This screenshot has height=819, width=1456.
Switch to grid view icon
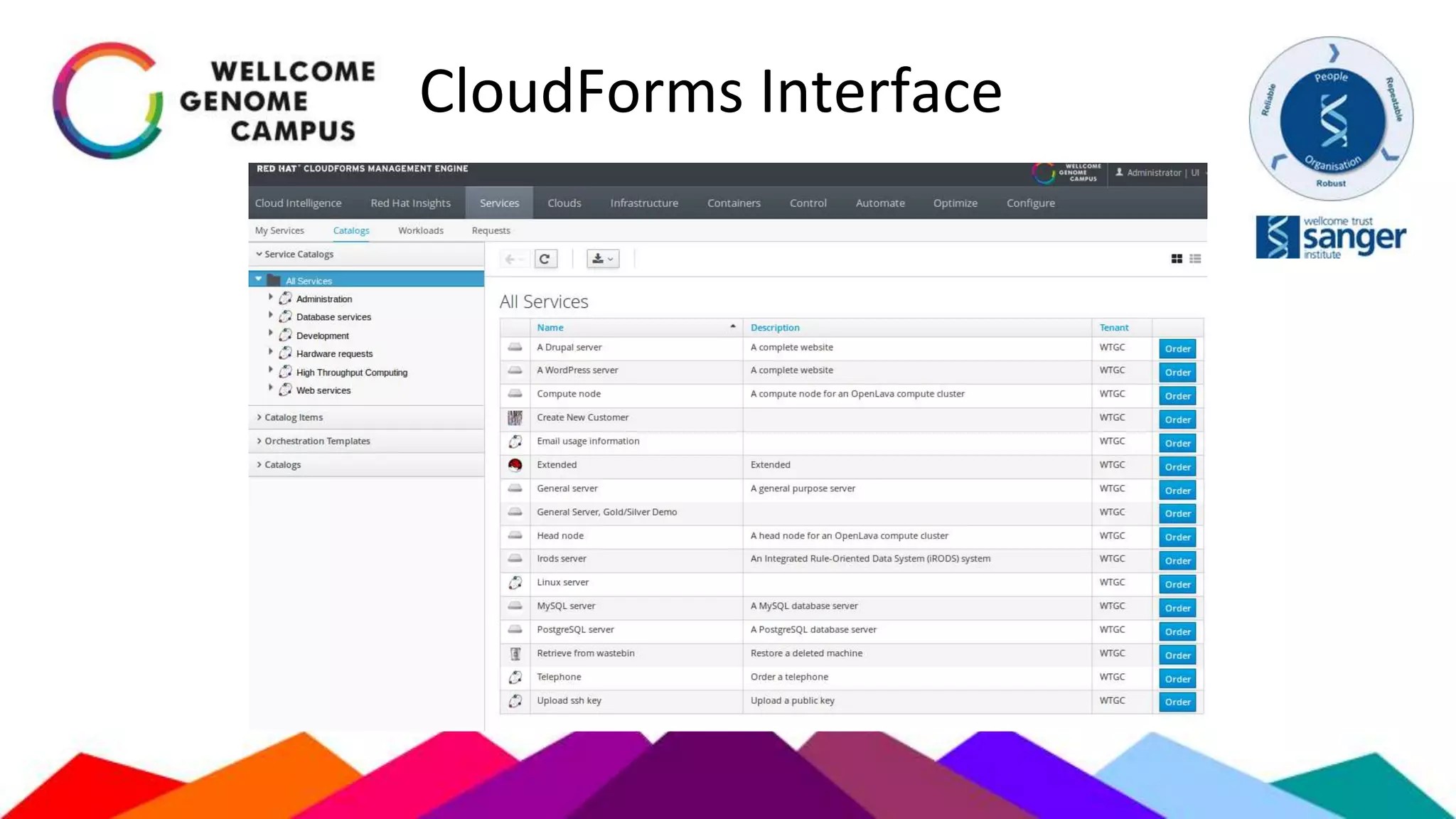pos(1177,259)
